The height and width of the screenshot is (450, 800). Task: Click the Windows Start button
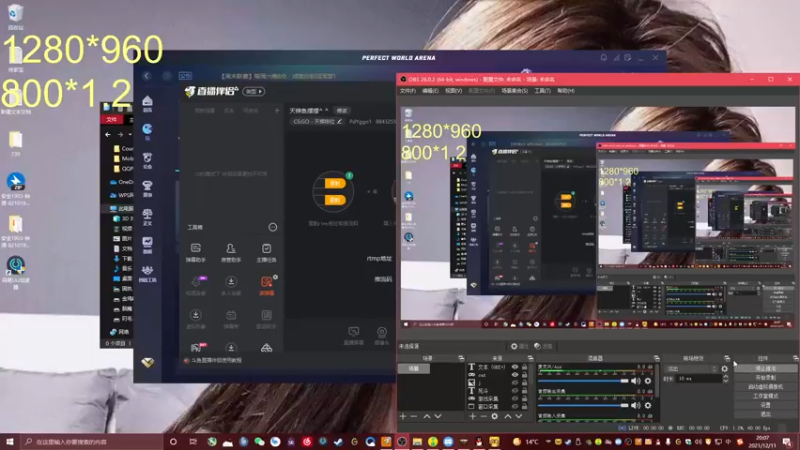(x=9, y=441)
